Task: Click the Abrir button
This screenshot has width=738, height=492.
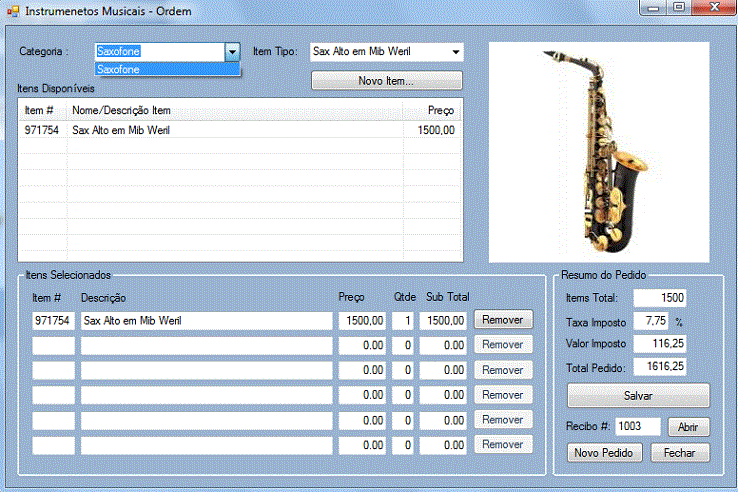Action: click(x=689, y=427)
